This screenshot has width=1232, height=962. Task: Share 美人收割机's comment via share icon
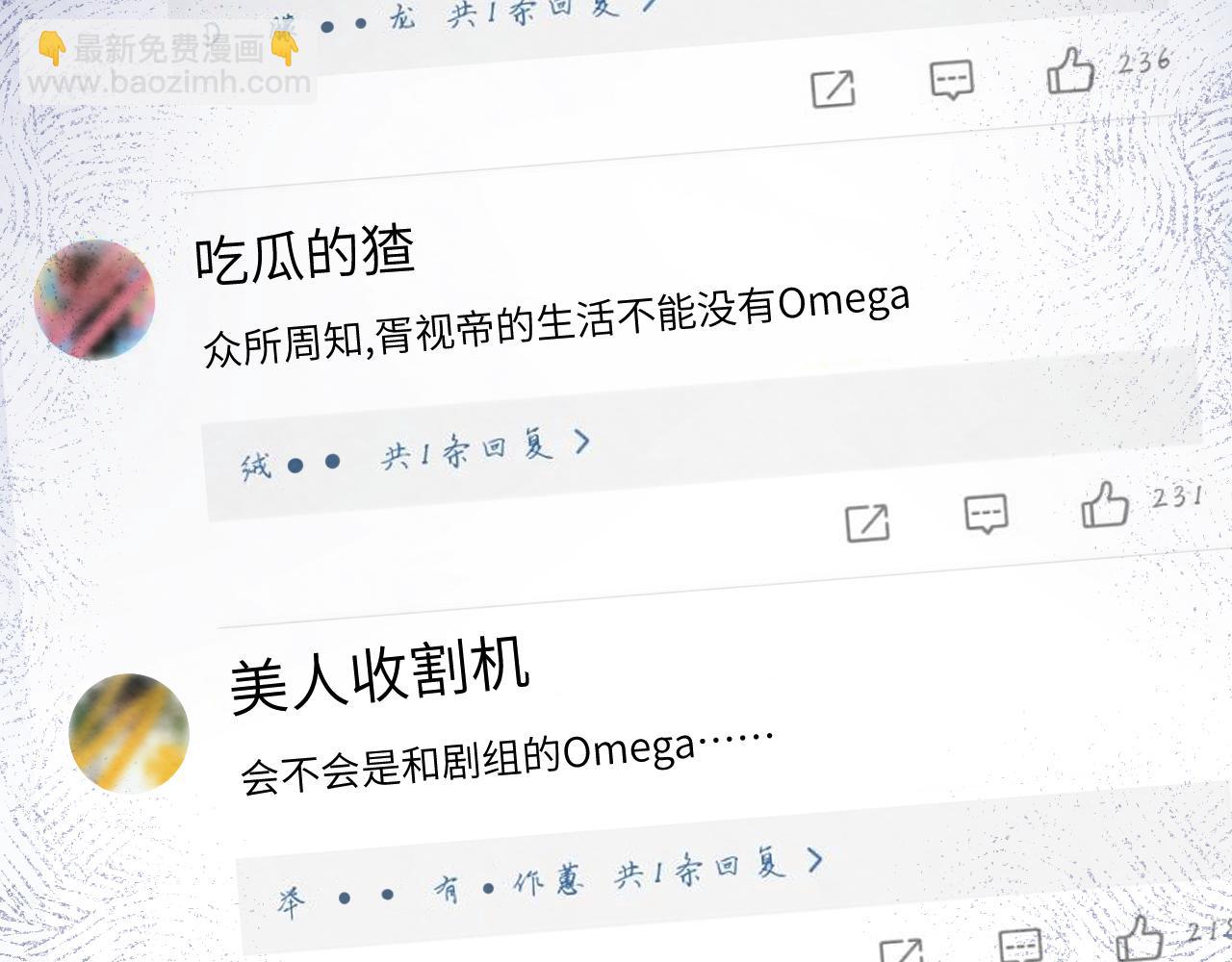click(x=902, y=951)
